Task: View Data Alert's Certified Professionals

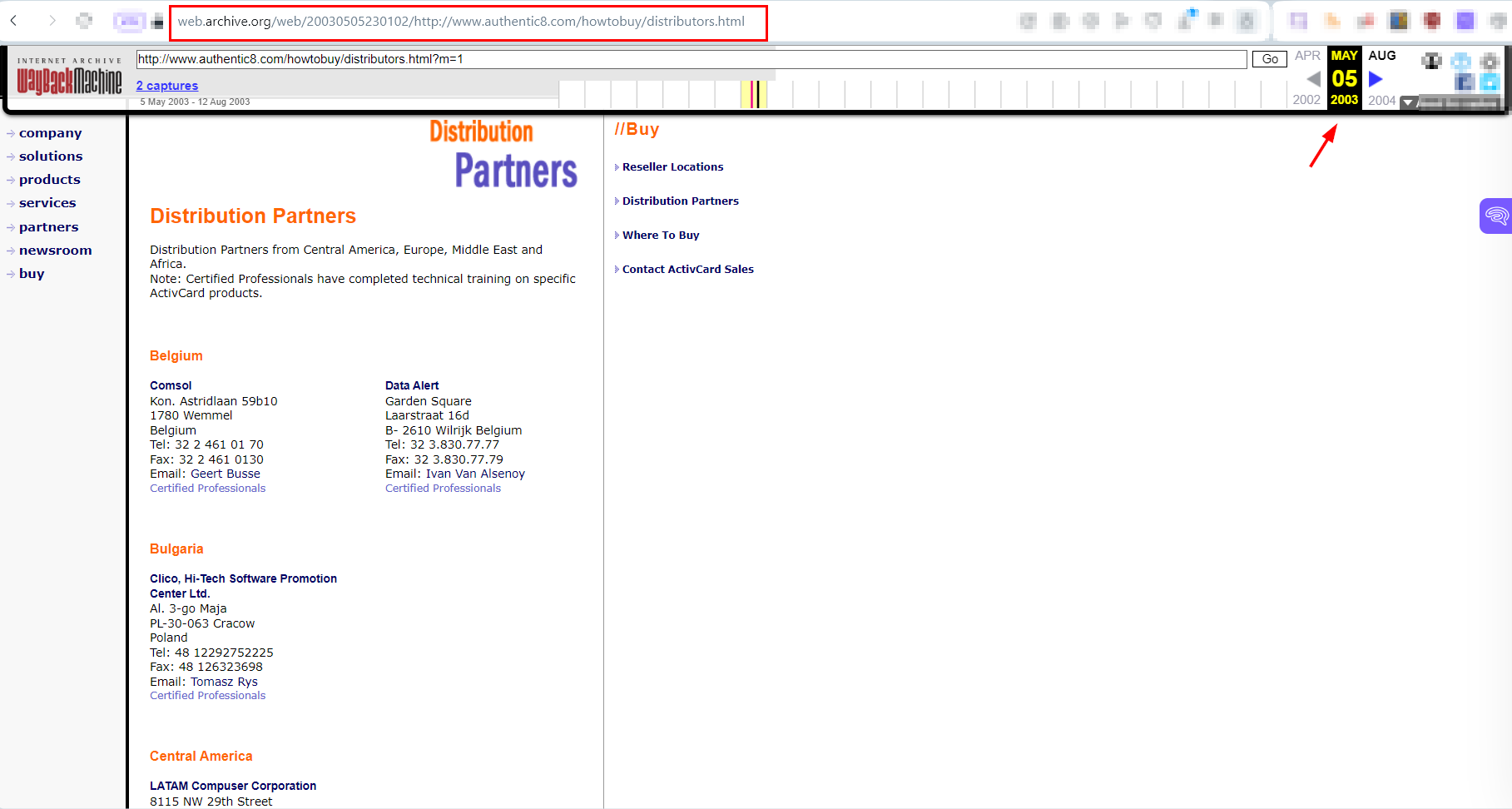Action: (x=444, y=489)
